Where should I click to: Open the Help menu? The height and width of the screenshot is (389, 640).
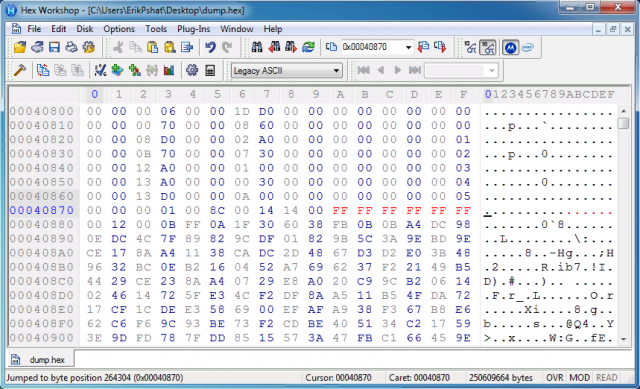click(273, 29)
